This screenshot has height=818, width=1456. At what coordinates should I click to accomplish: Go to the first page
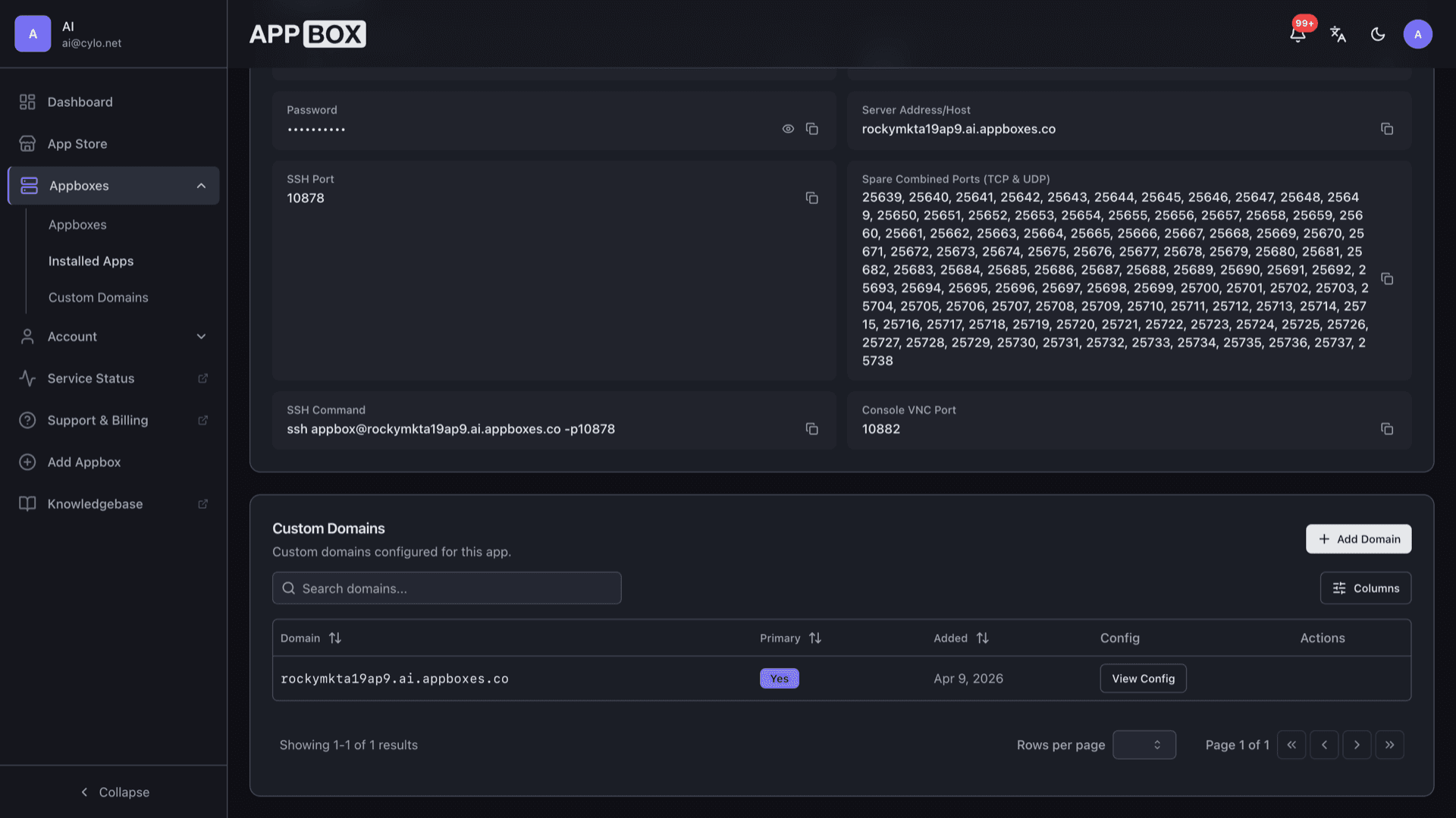point(1291,745)
